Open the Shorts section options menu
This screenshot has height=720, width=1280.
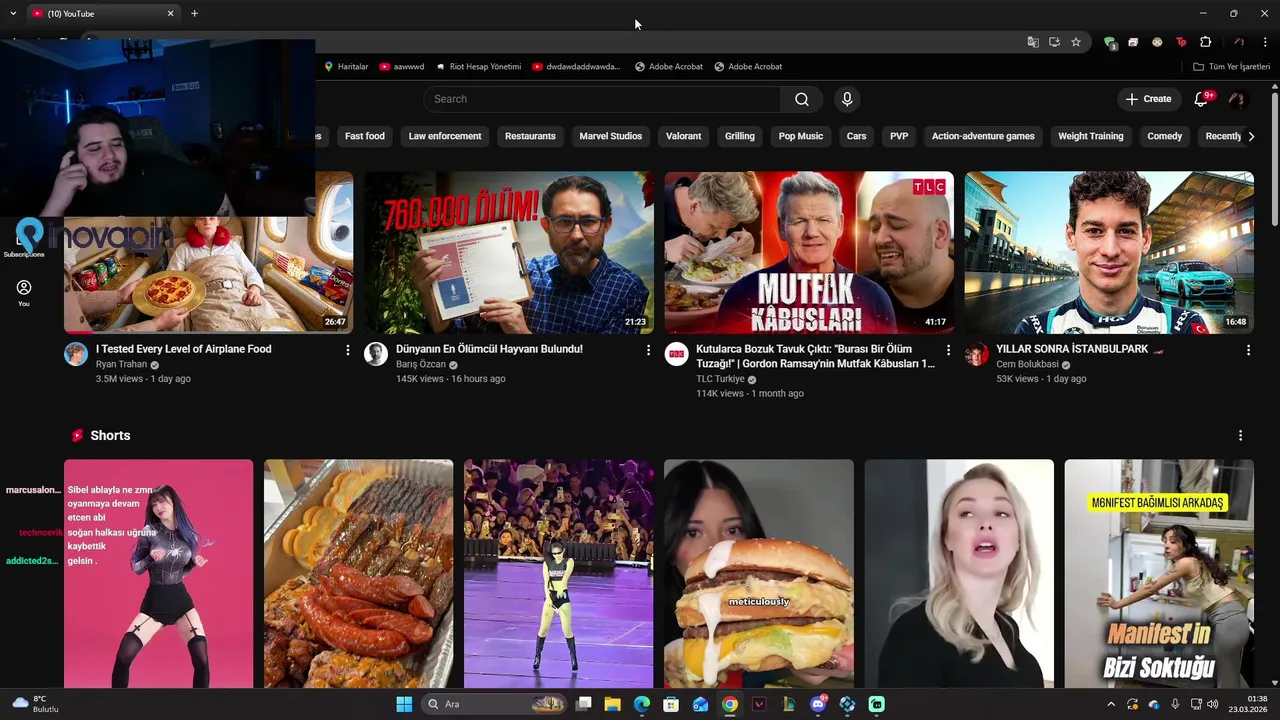pos(1240,436)
